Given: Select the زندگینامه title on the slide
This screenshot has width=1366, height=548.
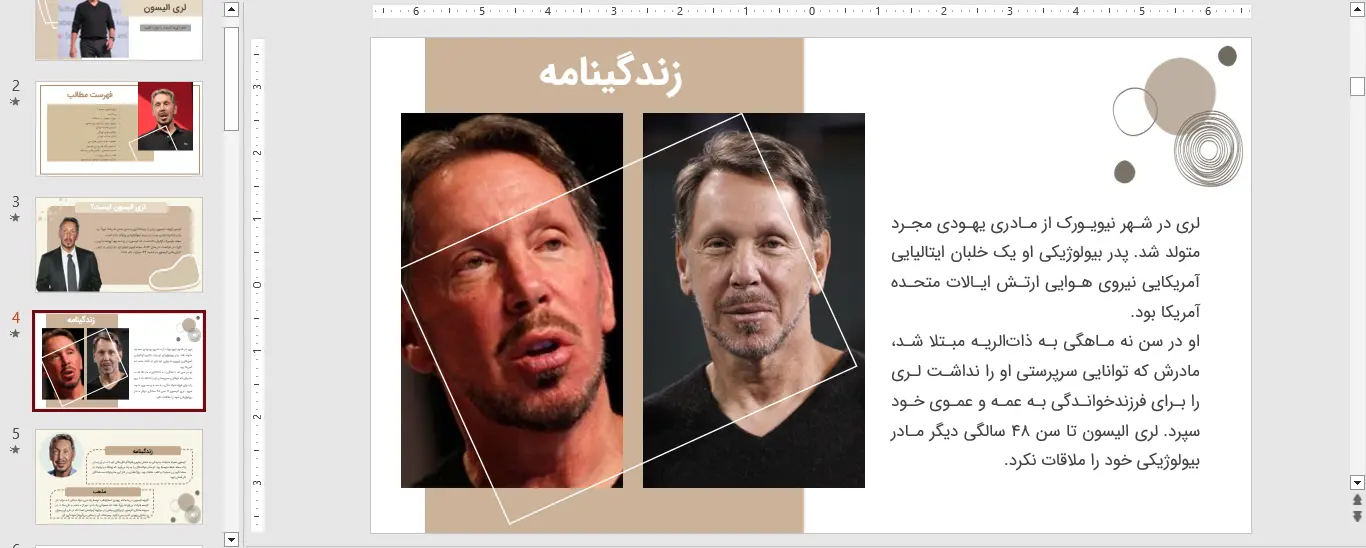Looking at the screenshot, I should click(612, 75).
